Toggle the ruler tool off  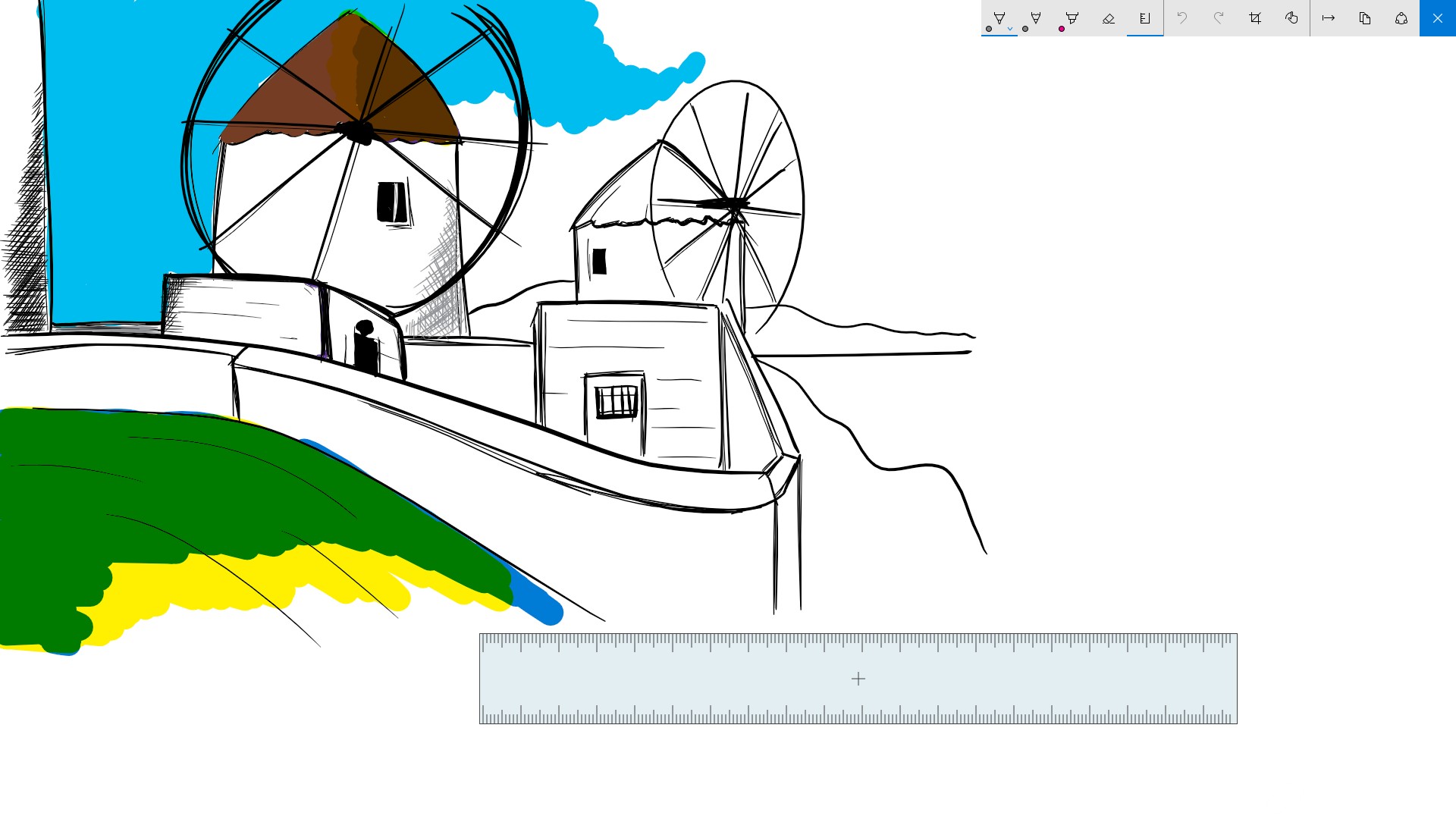(1145, 17)
